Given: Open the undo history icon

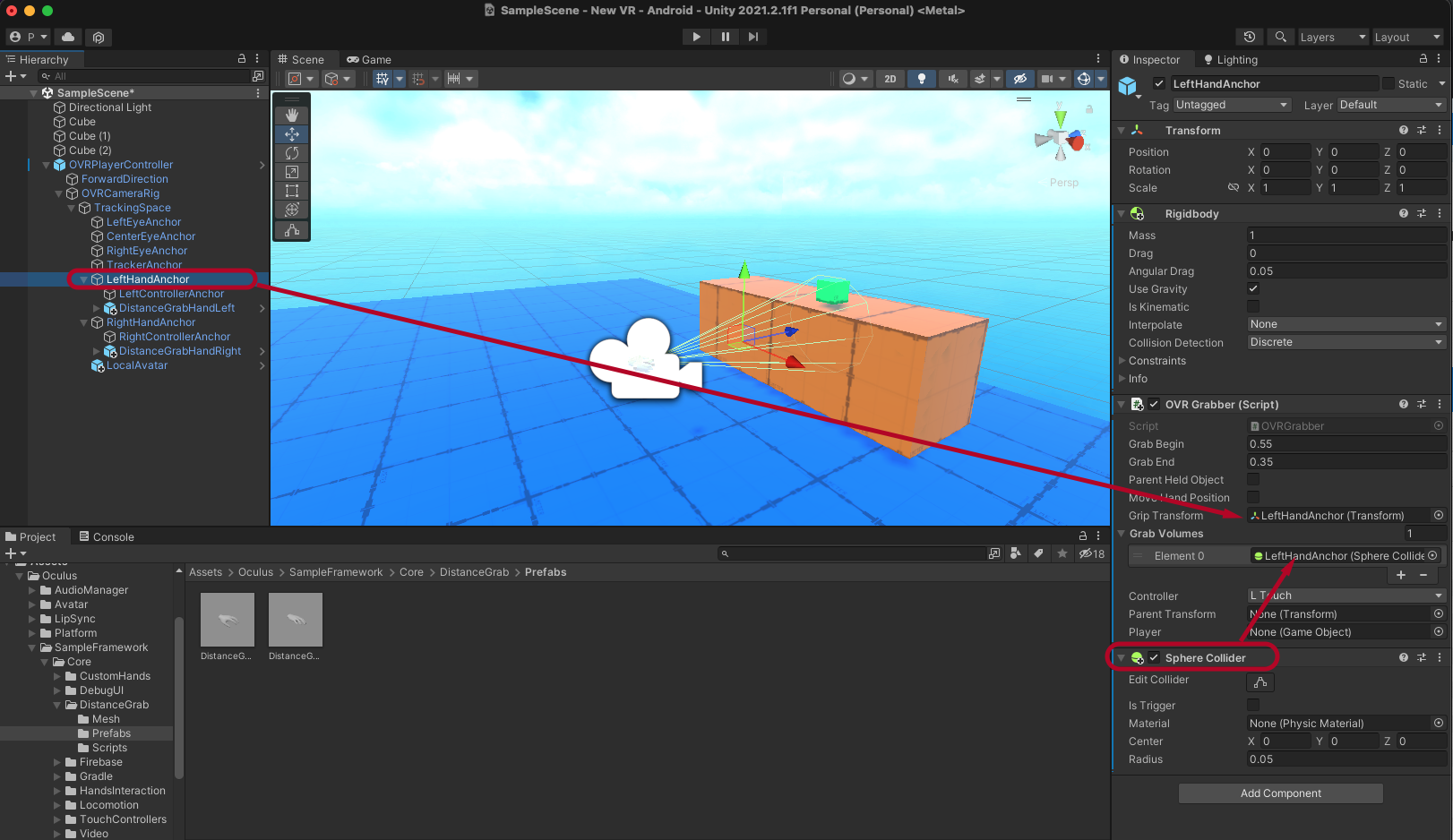Looking at the screenshot, I should click(x=1250, y=37).
